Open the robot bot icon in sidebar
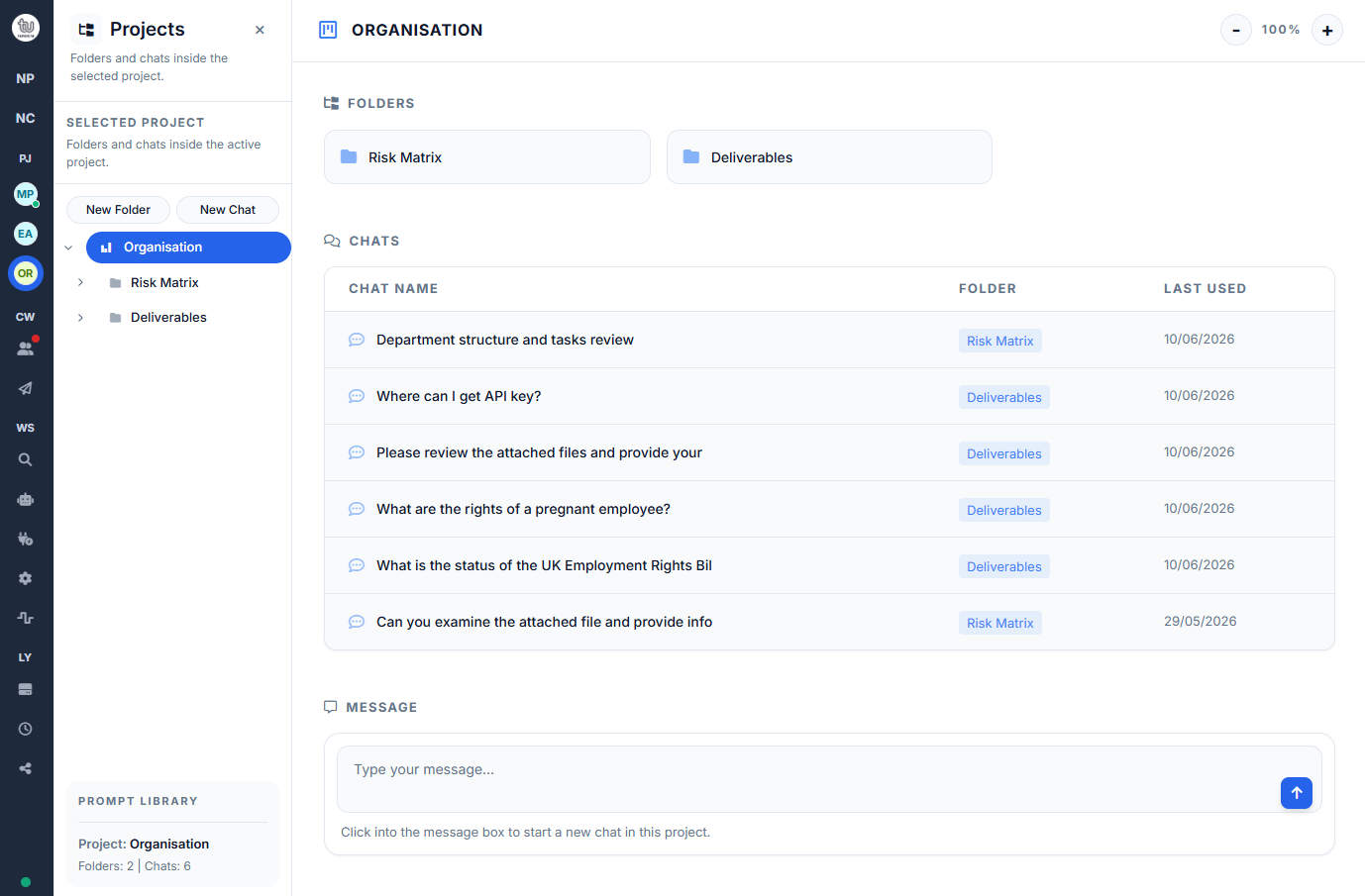Viewport: 1365px width, 896px height. click(26, 499)
